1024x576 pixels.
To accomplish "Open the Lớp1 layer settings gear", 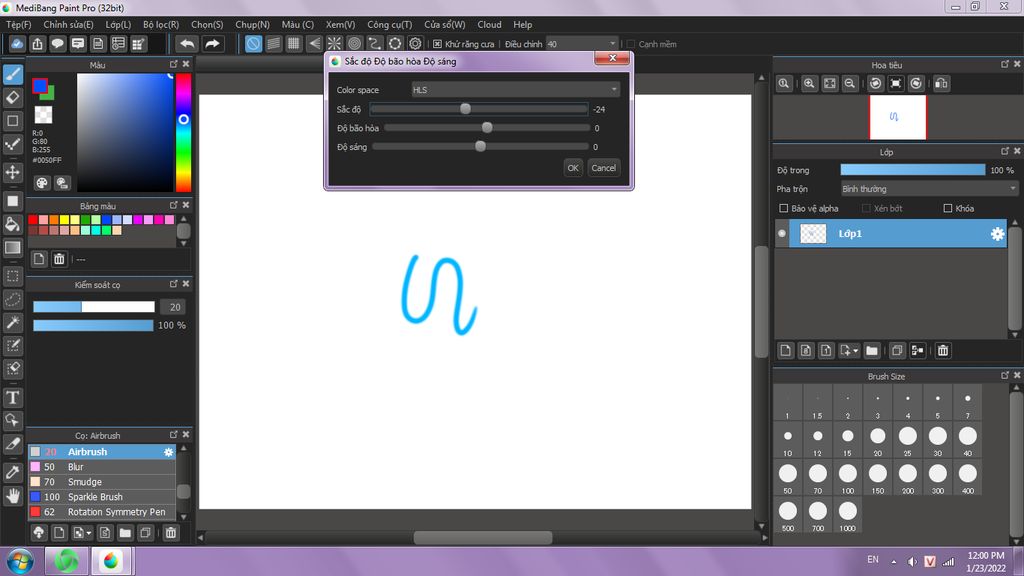I will [x=997, y=234].
